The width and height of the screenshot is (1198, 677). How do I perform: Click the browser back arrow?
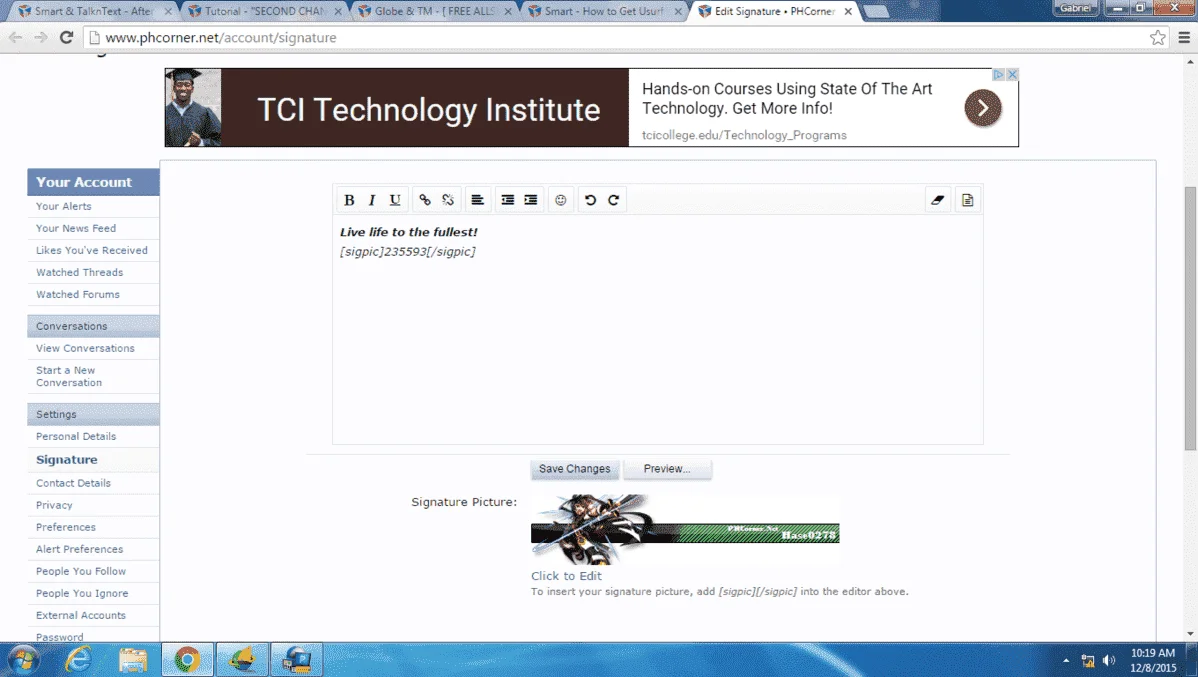[16, 37]
